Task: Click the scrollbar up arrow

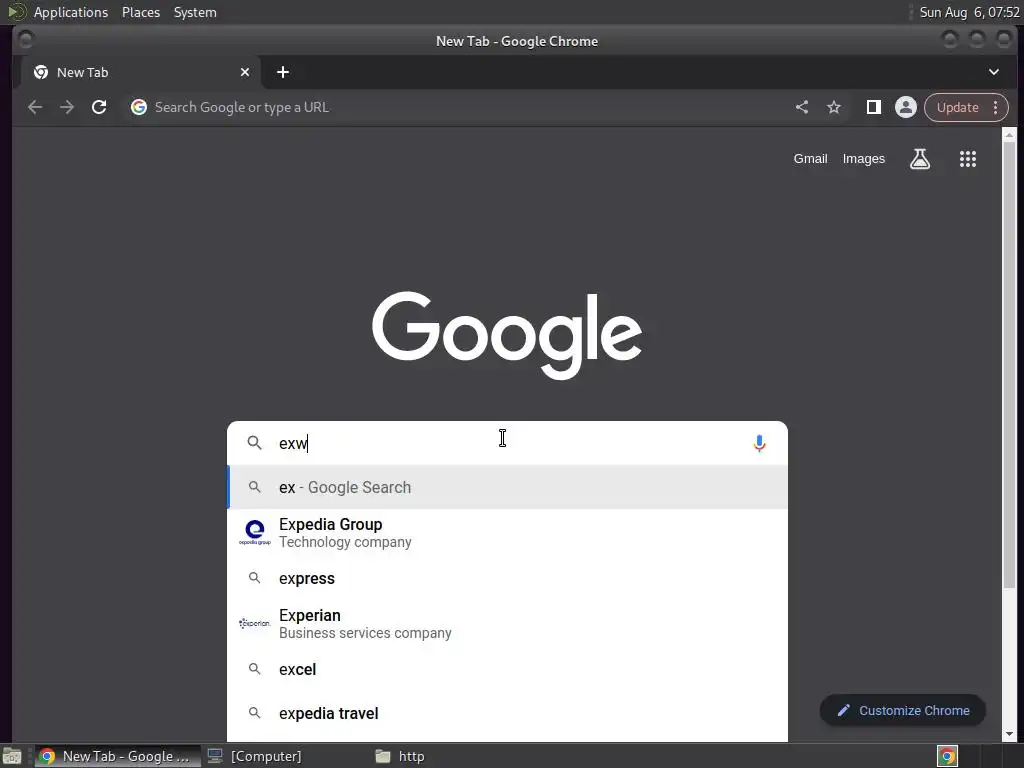Action: point(1009,135)
